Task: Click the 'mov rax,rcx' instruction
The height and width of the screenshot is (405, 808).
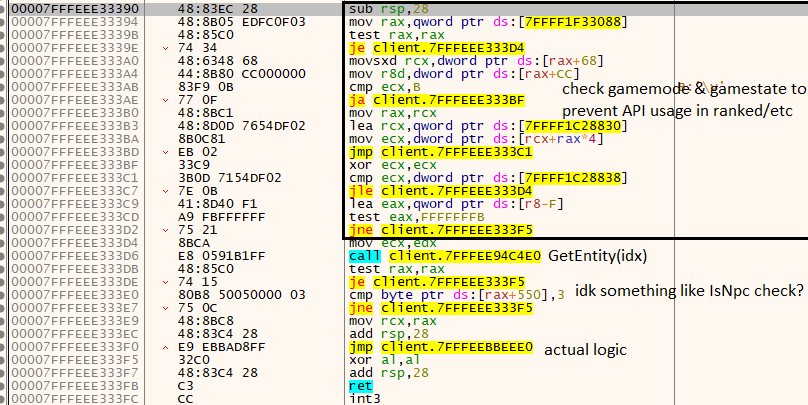Action: (393, 113)
